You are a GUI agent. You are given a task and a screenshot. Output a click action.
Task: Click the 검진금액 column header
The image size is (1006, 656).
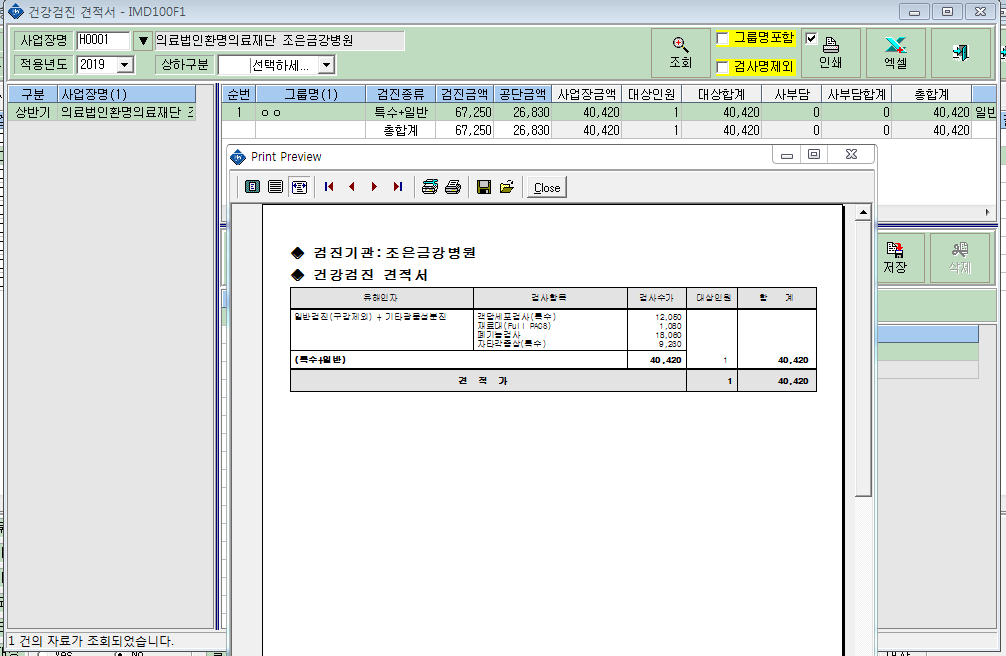(x=465, y=94)
